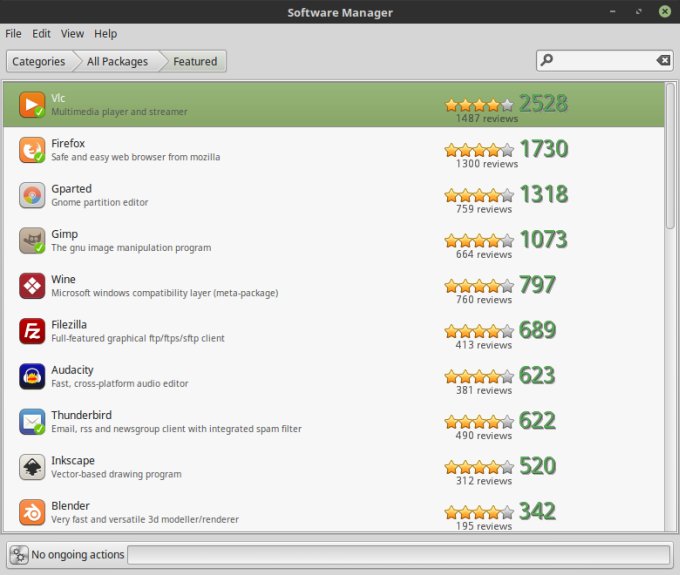
Task: Go back to Categories breadcrumb
Action: [x=39, y=61]
